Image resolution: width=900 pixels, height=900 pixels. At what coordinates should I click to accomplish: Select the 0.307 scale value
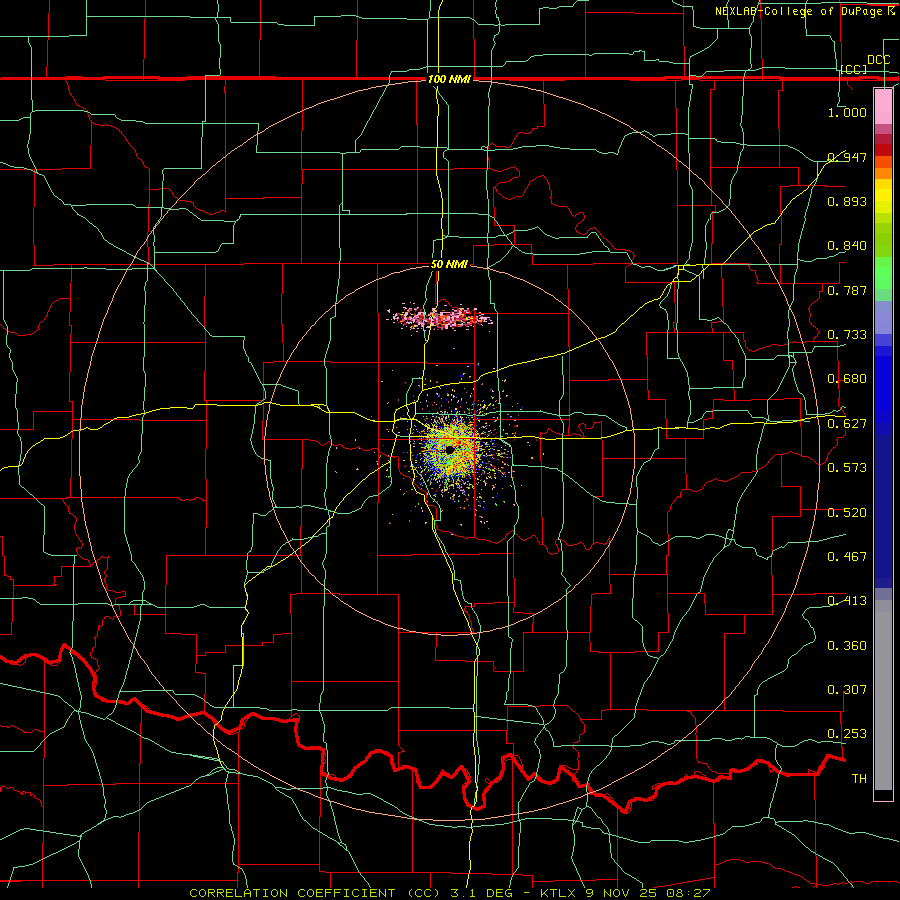(x=847, y=690)
